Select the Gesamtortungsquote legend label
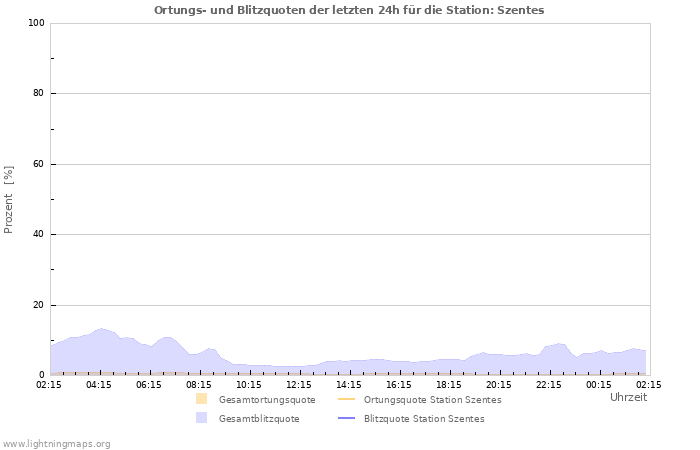The image size is (700, 450). [267, 399]
